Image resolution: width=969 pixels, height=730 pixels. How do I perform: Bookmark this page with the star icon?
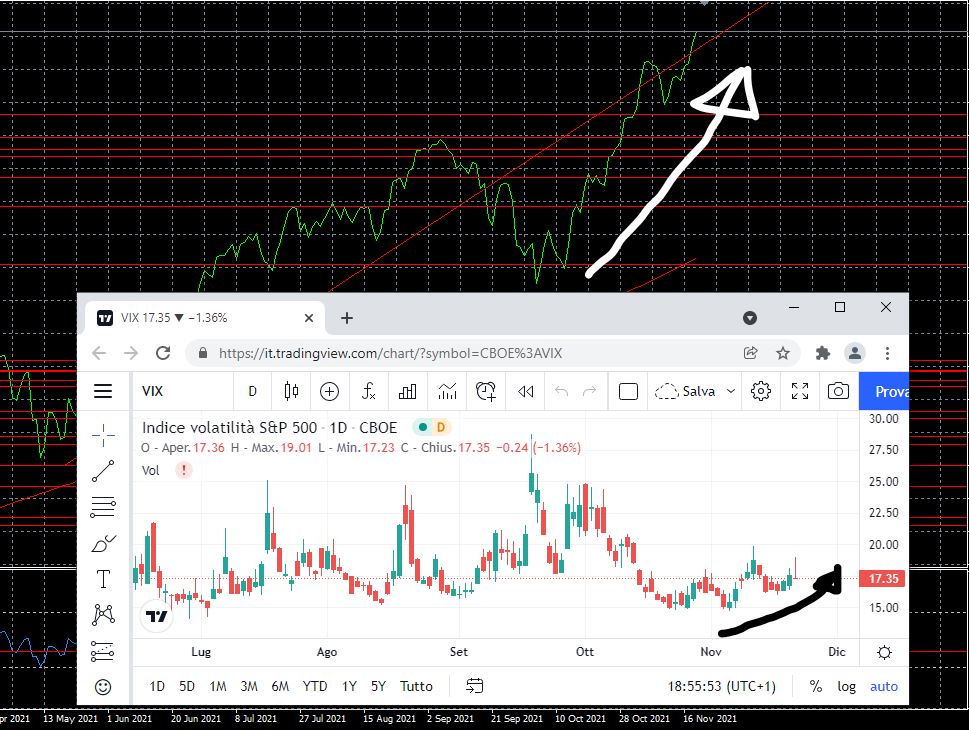pyautogui.click(x=783, y=353)
